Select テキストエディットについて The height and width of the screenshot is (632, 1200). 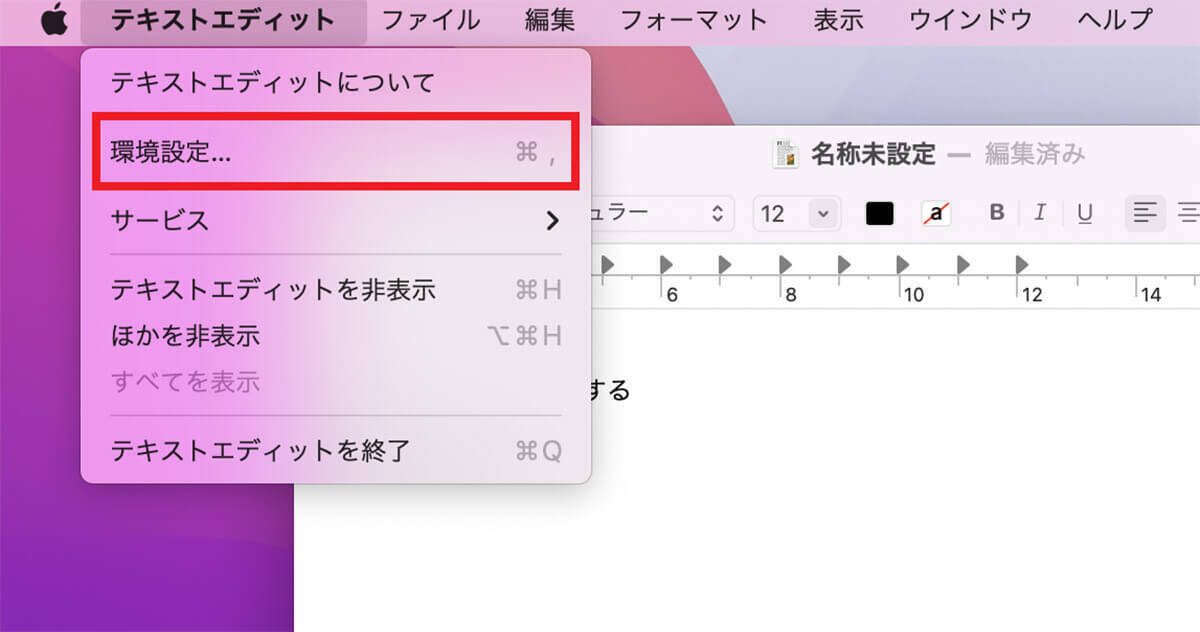336,82
